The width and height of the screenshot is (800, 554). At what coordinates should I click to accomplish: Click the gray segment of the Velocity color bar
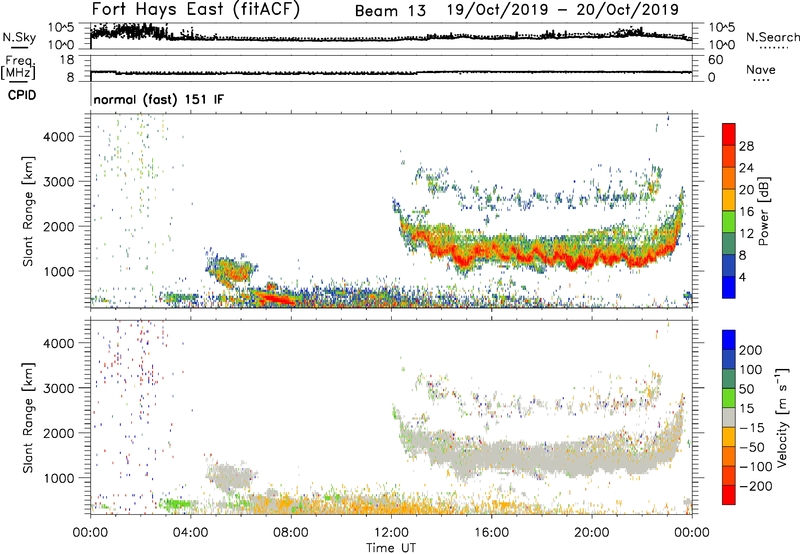point(729,417)
